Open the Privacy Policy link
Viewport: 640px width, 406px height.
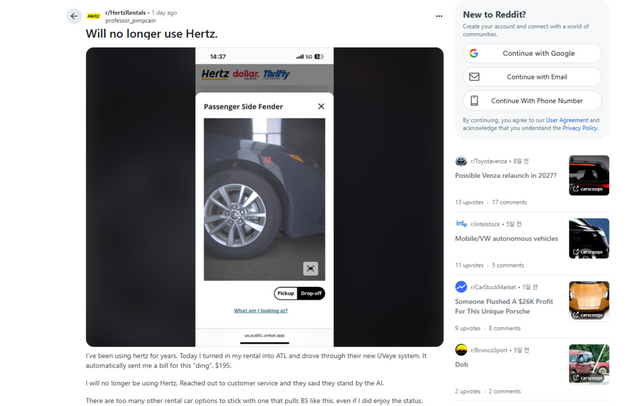[x=580, y=128]
